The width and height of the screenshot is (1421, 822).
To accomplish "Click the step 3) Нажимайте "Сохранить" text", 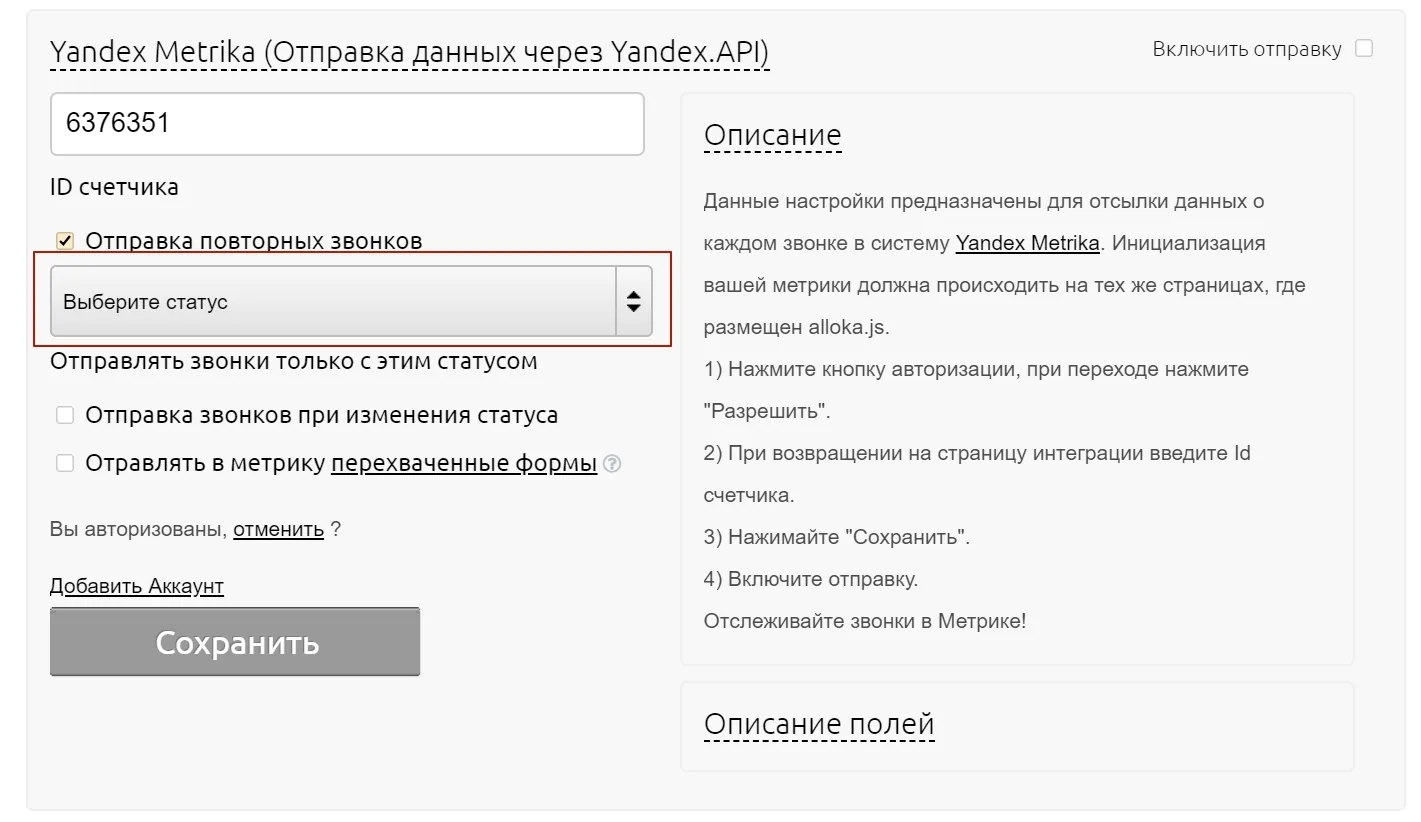I will click(x=837, y=537).
